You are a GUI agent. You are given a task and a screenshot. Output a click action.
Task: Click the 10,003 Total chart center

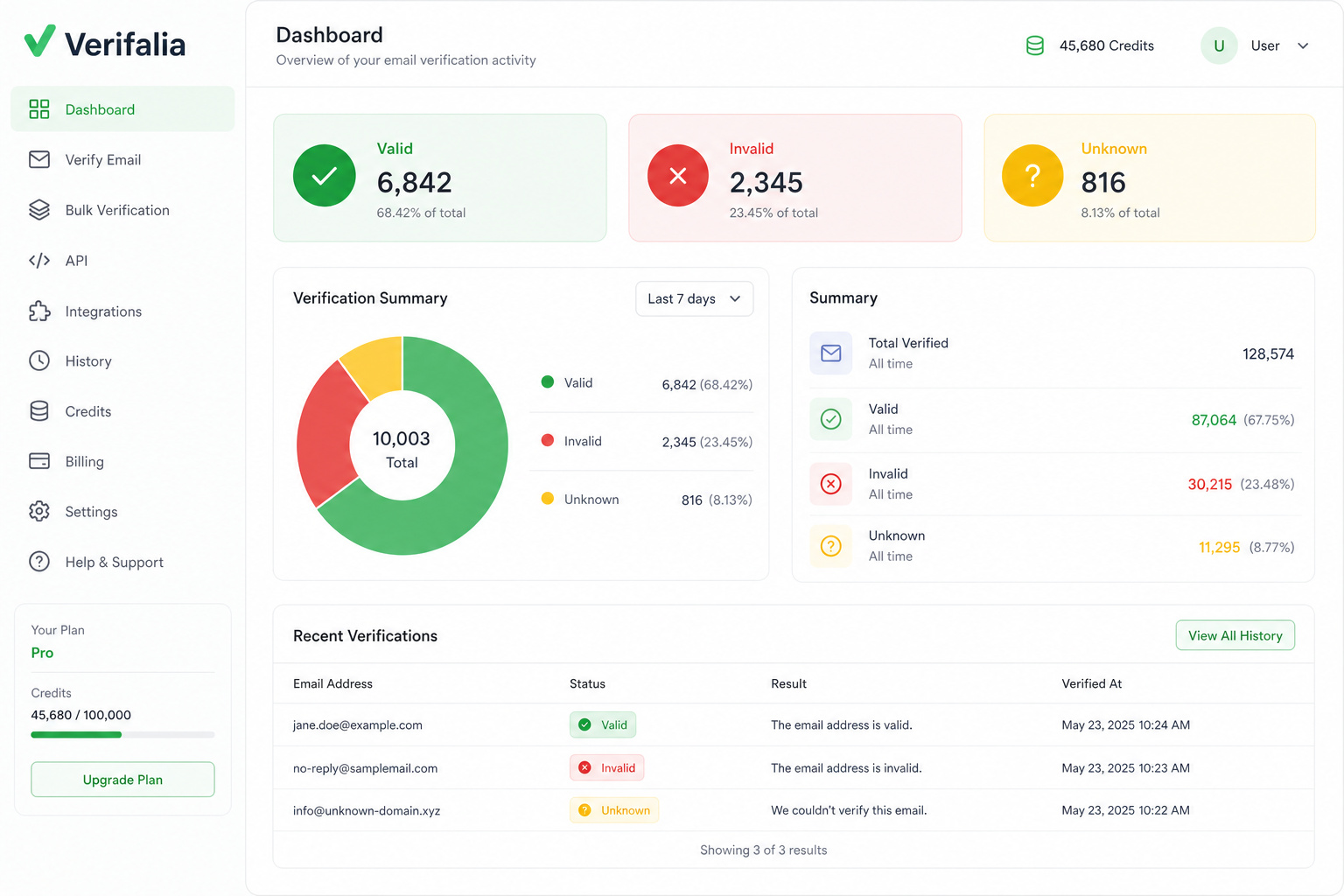tap(402, 449)
